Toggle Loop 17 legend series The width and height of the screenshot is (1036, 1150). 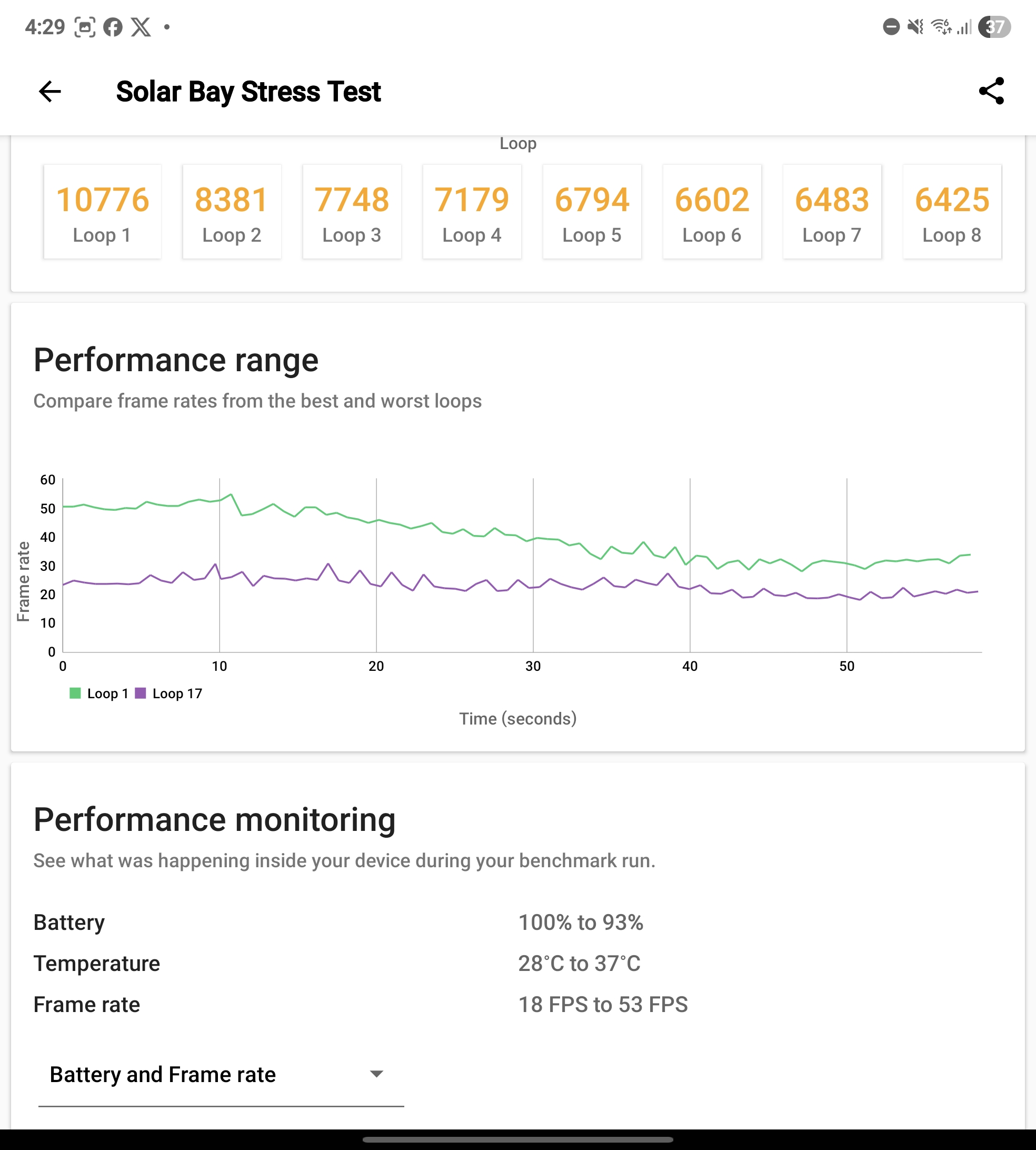(177, 693)
